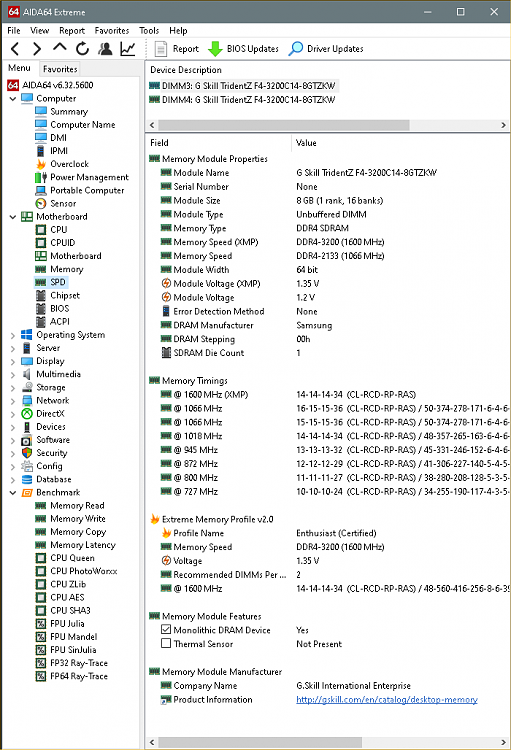
Task: Collapse the Motherboard tree node
Action: [x=13, y=217]
